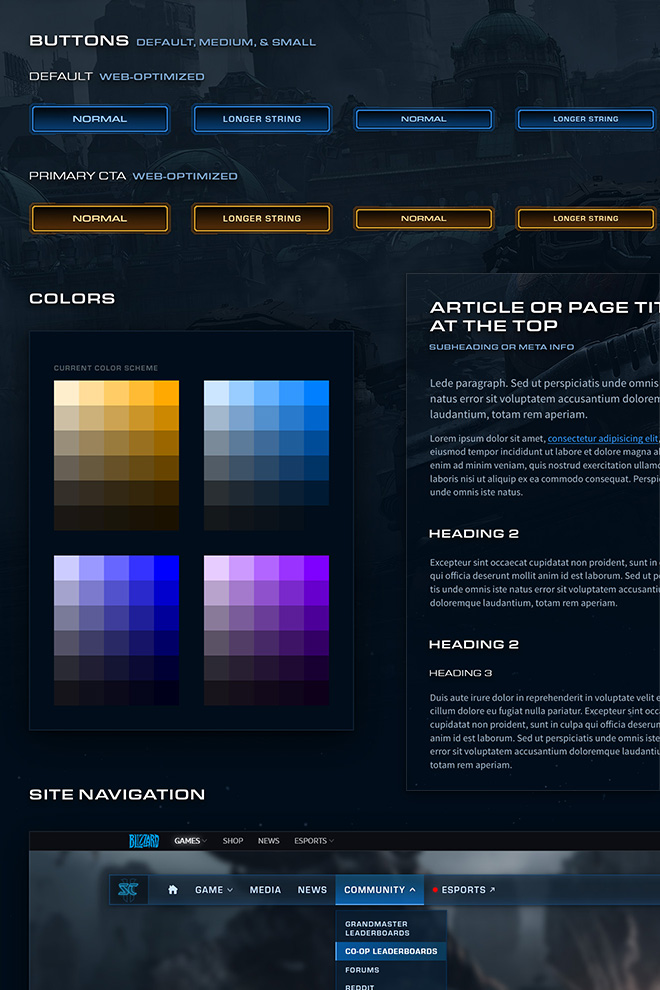660x990 pixels.
Task: Choose Co-op Leaderboards from Community menu
Action: pos(391,951)
